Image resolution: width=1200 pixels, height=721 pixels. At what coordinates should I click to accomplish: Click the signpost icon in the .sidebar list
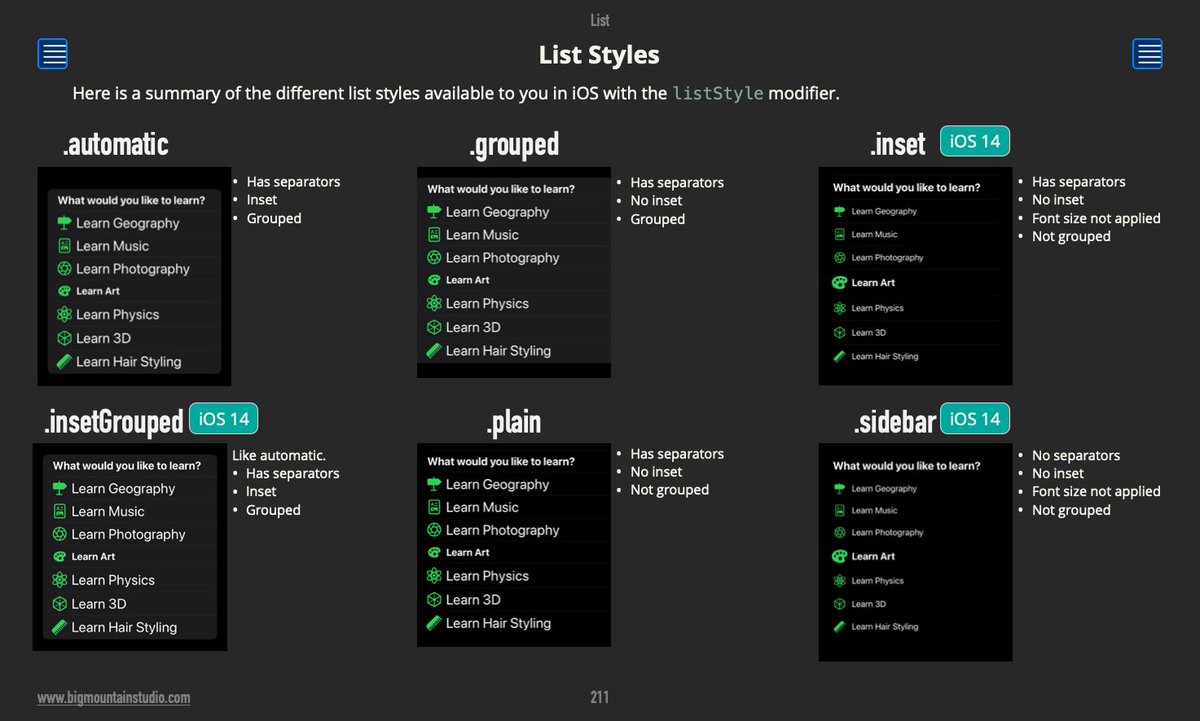pyautogui.click(x=839, y=489)
